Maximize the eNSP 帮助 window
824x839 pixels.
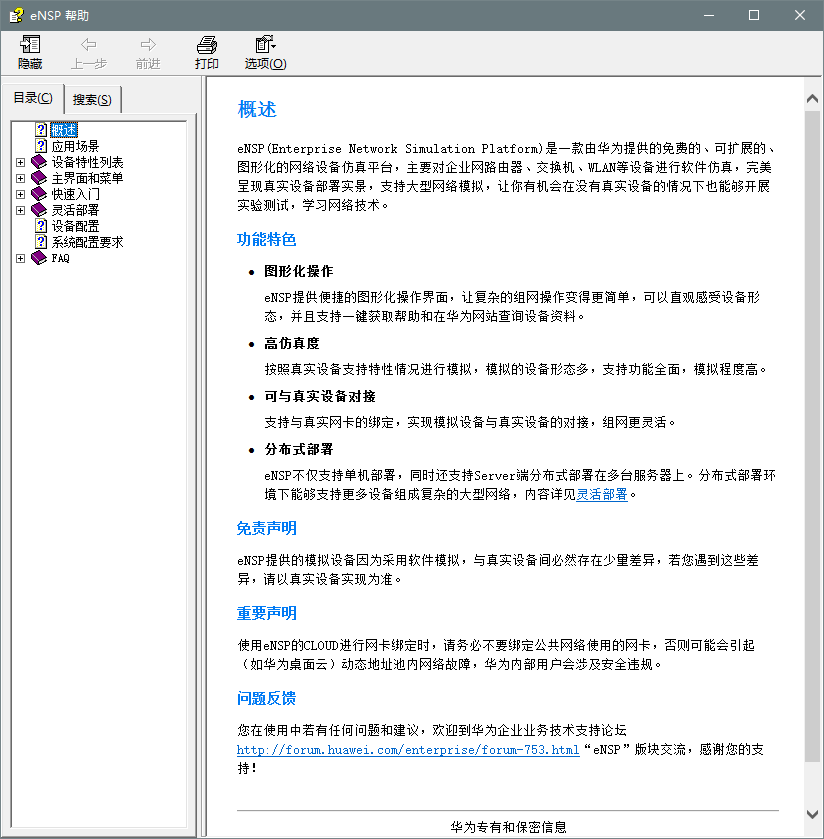click(754, 15)
